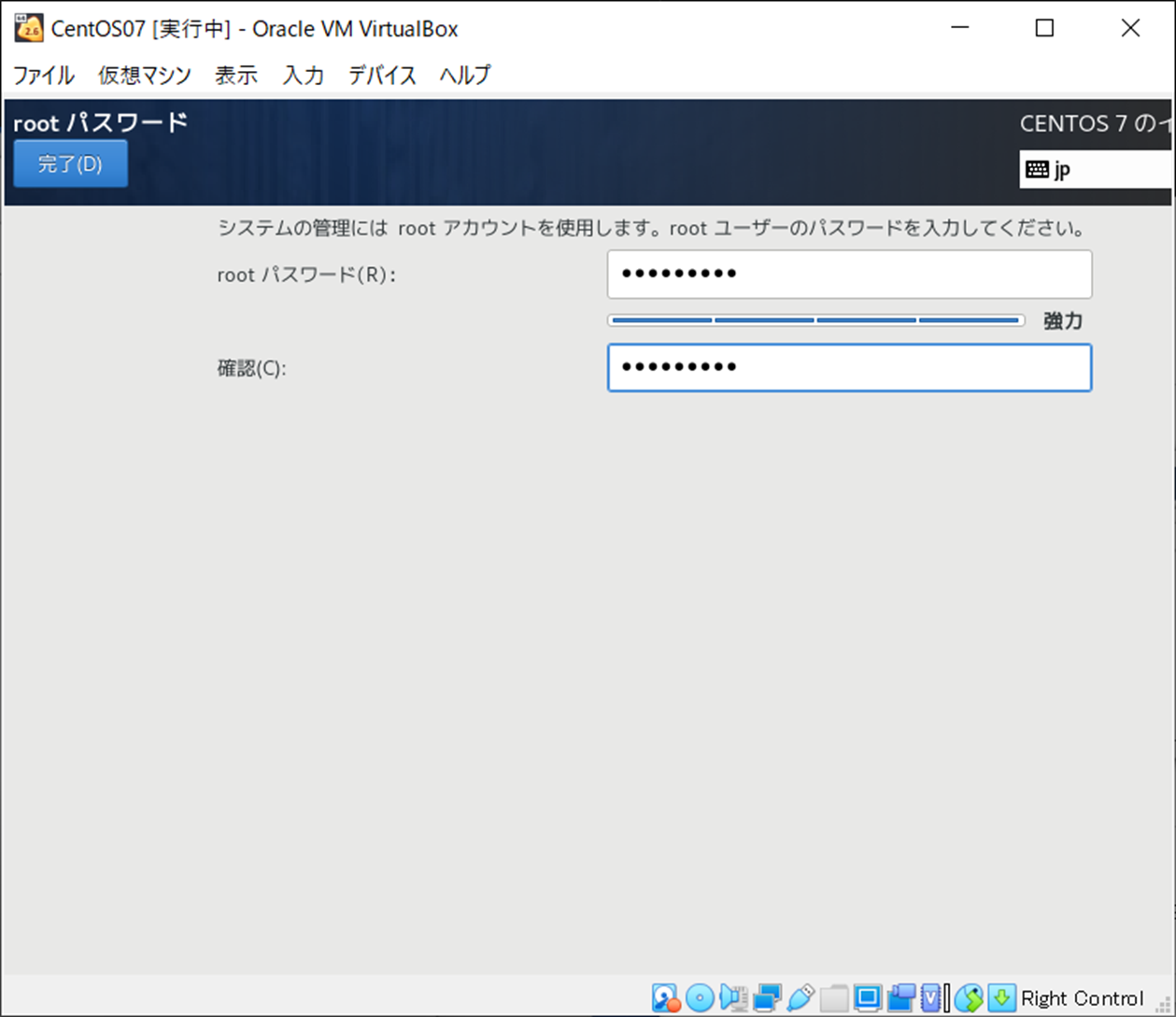Click the 強力 strength label

coord(1063,320)
